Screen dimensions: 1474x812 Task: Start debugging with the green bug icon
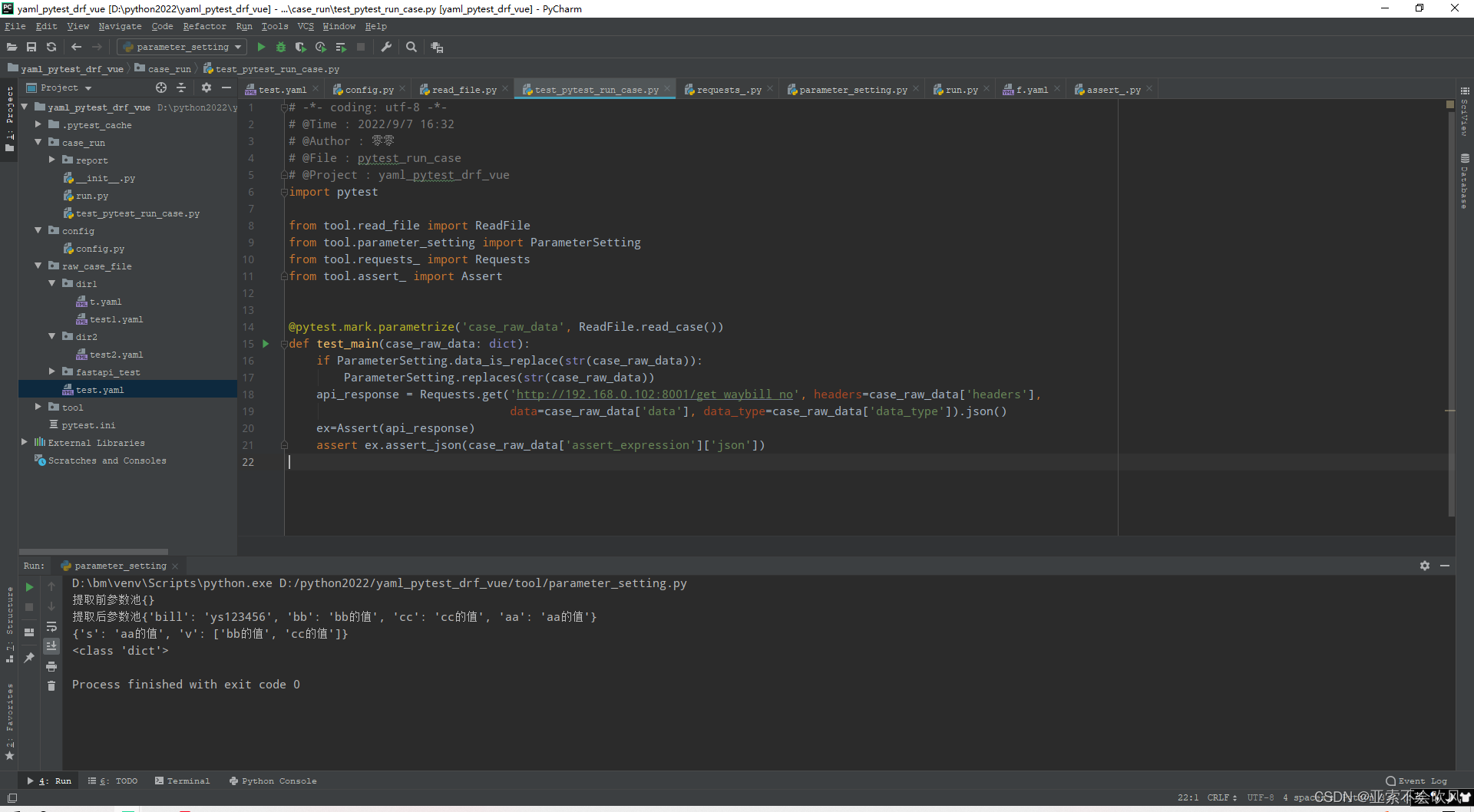pyautogui.click(x=281, y=47)
